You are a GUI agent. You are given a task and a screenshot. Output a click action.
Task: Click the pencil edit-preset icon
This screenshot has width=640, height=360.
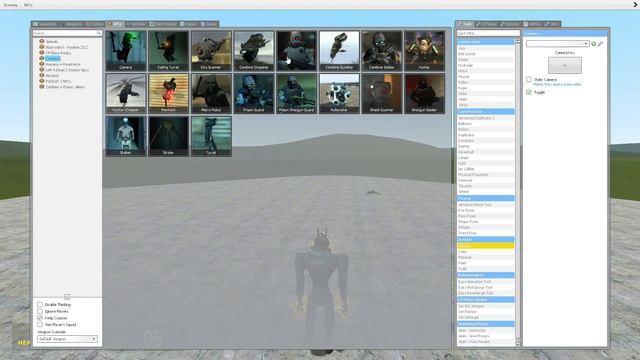600,44
